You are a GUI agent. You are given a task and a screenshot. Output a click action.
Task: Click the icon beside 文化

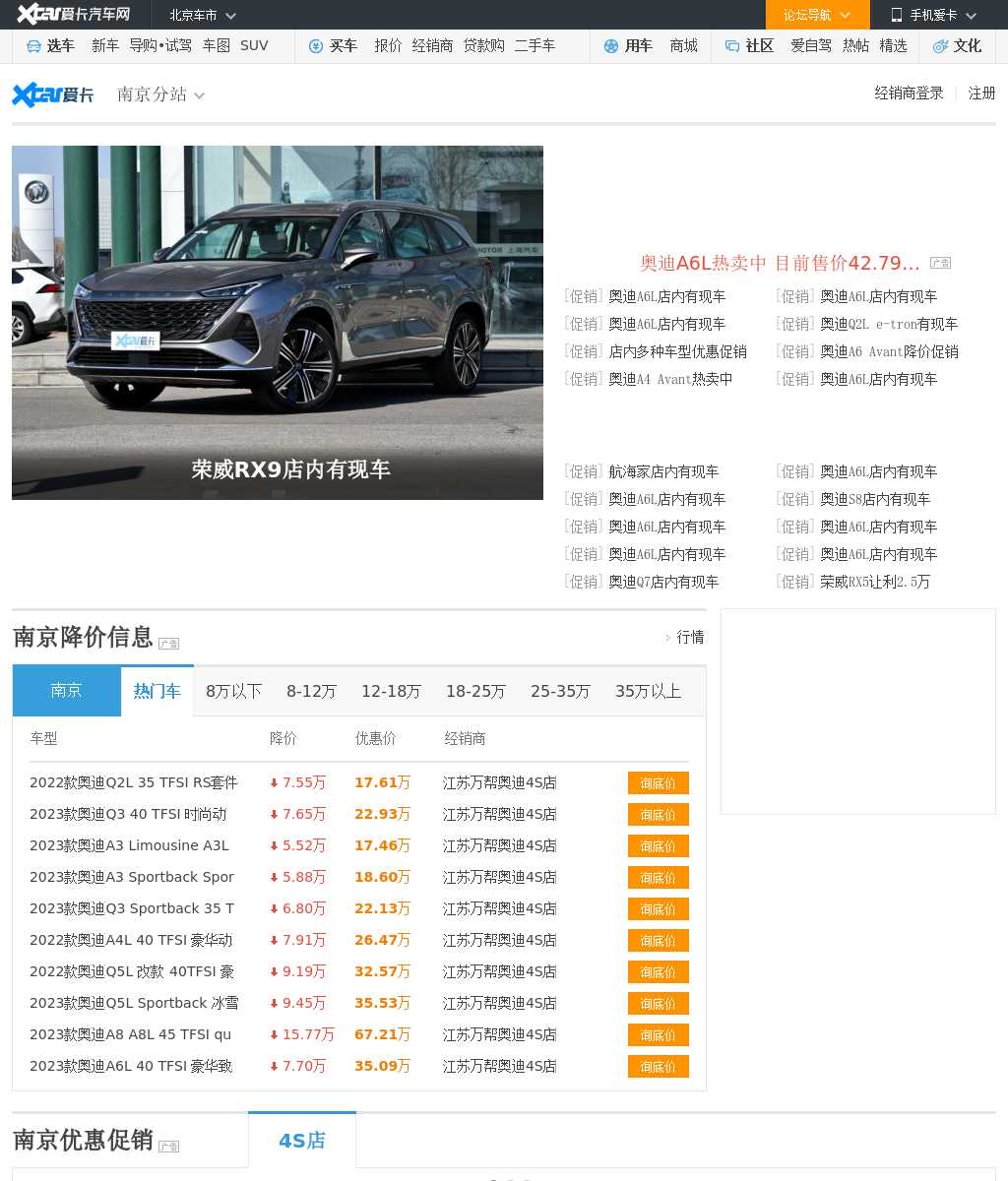click(x=940, y=46)
